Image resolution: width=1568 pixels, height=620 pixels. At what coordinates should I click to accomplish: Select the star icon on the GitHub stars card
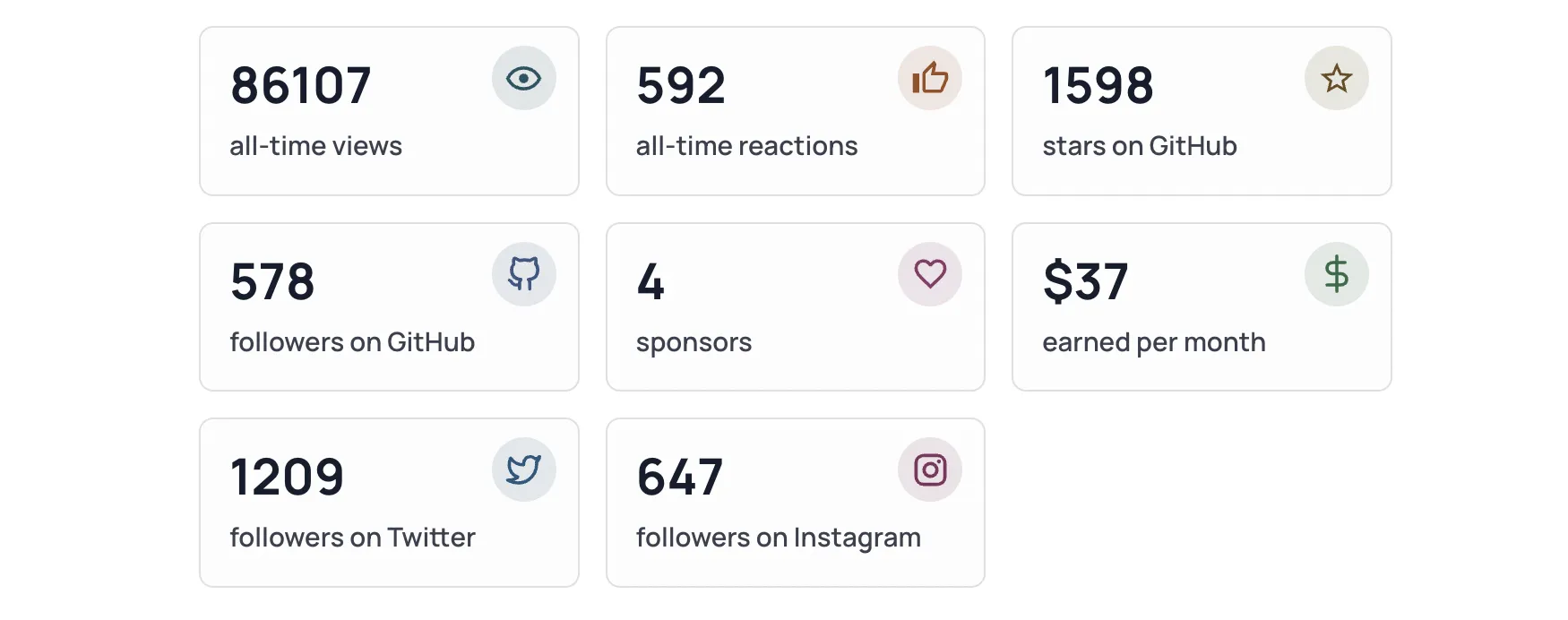click(1336, 78)
